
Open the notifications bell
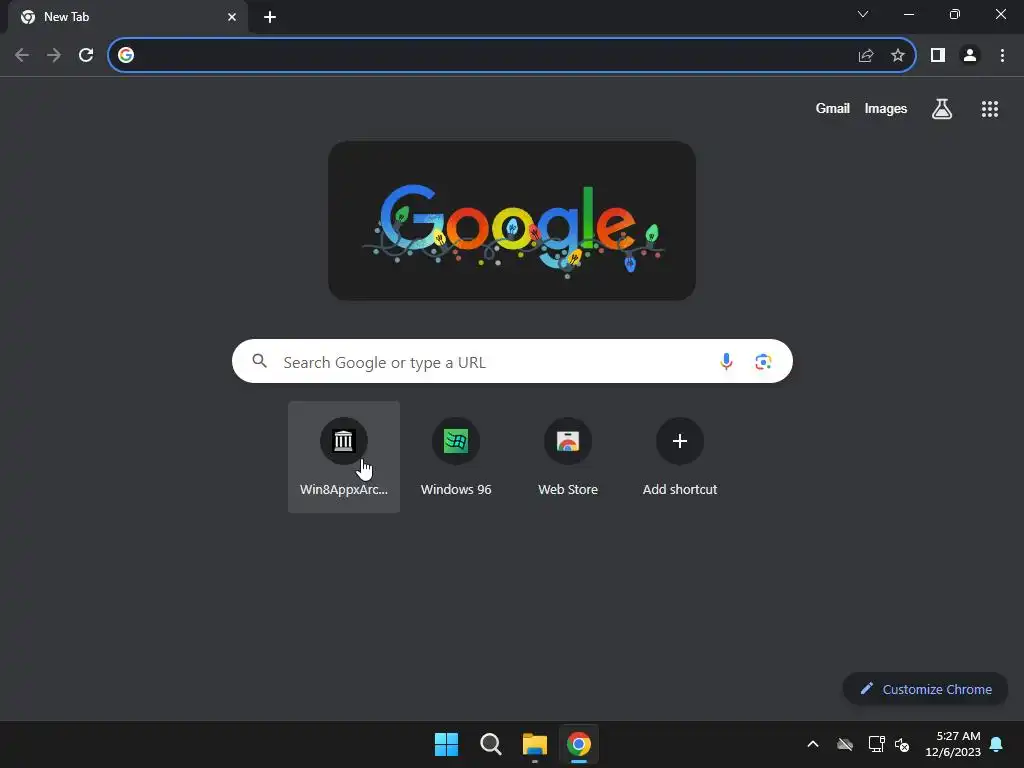tap(997, 744)
